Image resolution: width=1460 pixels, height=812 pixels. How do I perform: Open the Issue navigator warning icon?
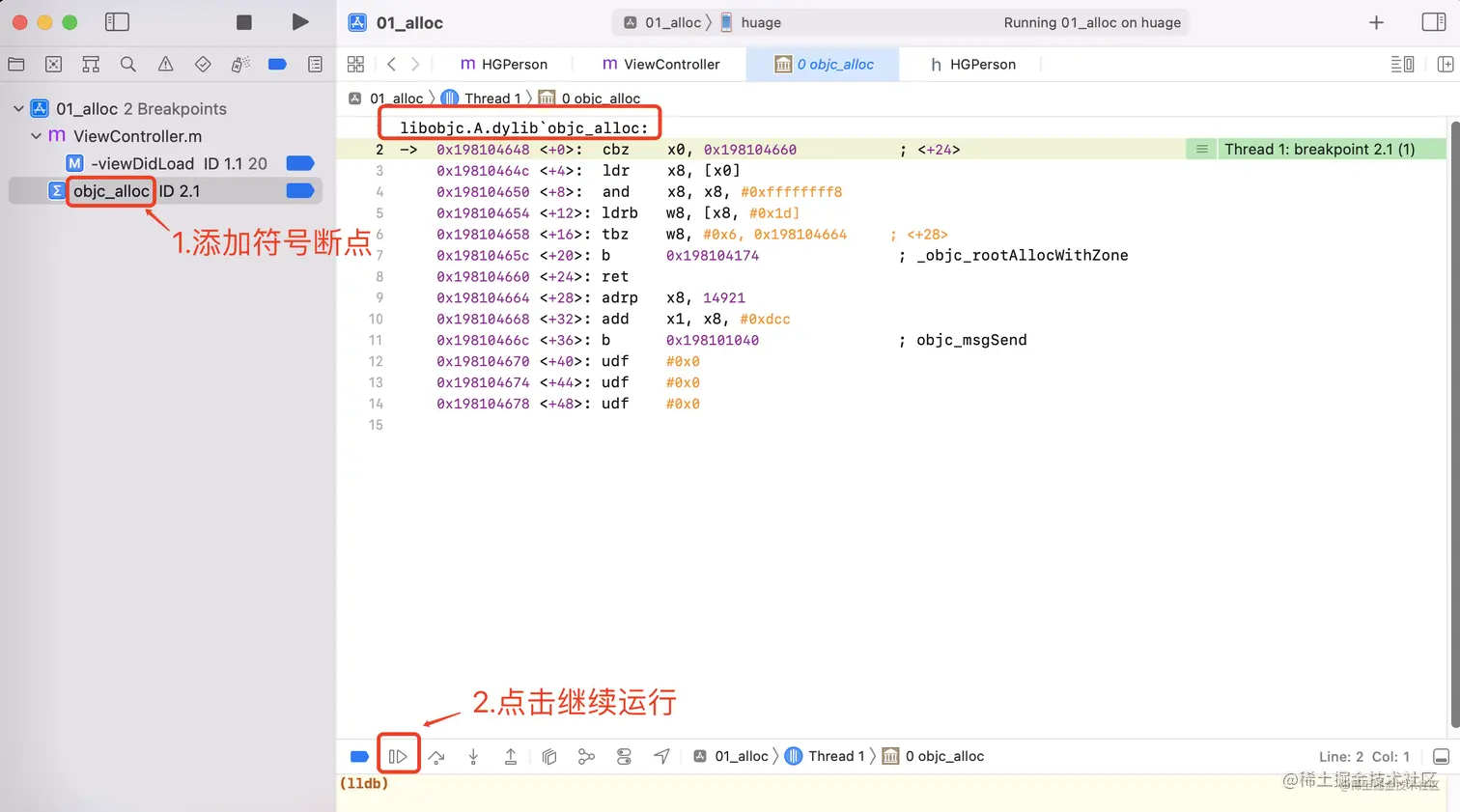(165, 64)
